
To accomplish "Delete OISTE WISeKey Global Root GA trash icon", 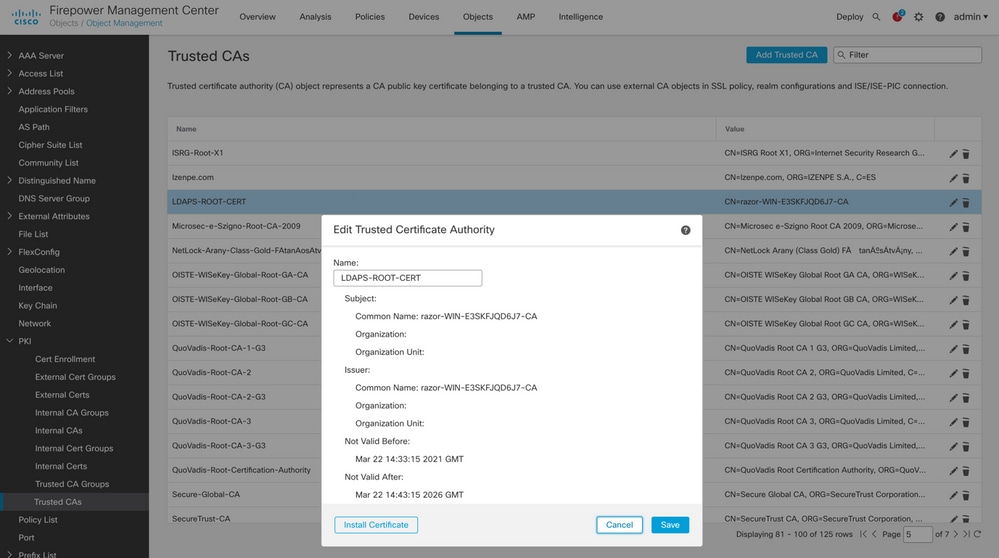I will click(966, 276).
